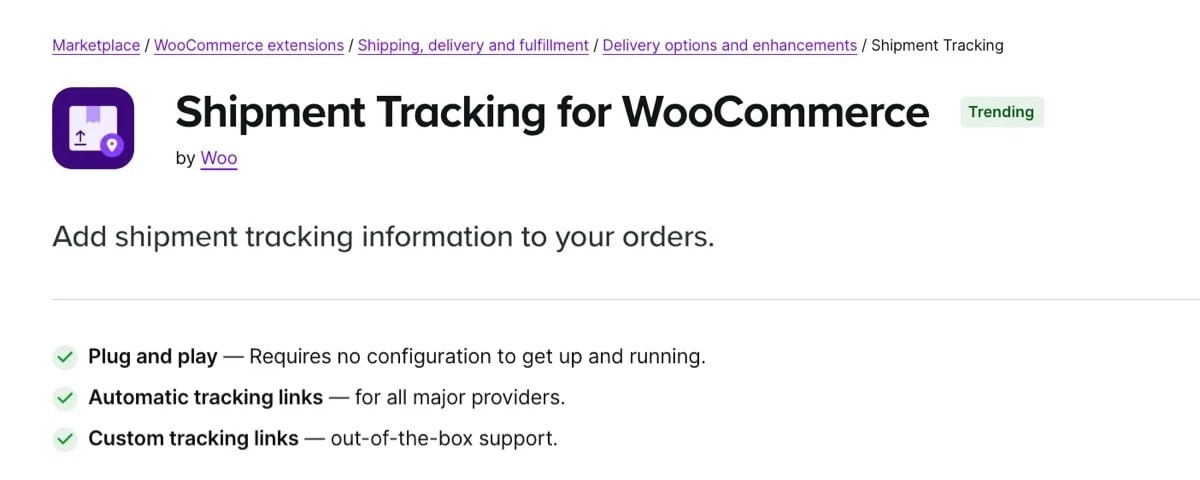Go to WooCommerce extensions breadcrumb
The height and width of the screenshot is (480, 1200).
point(249,45)
